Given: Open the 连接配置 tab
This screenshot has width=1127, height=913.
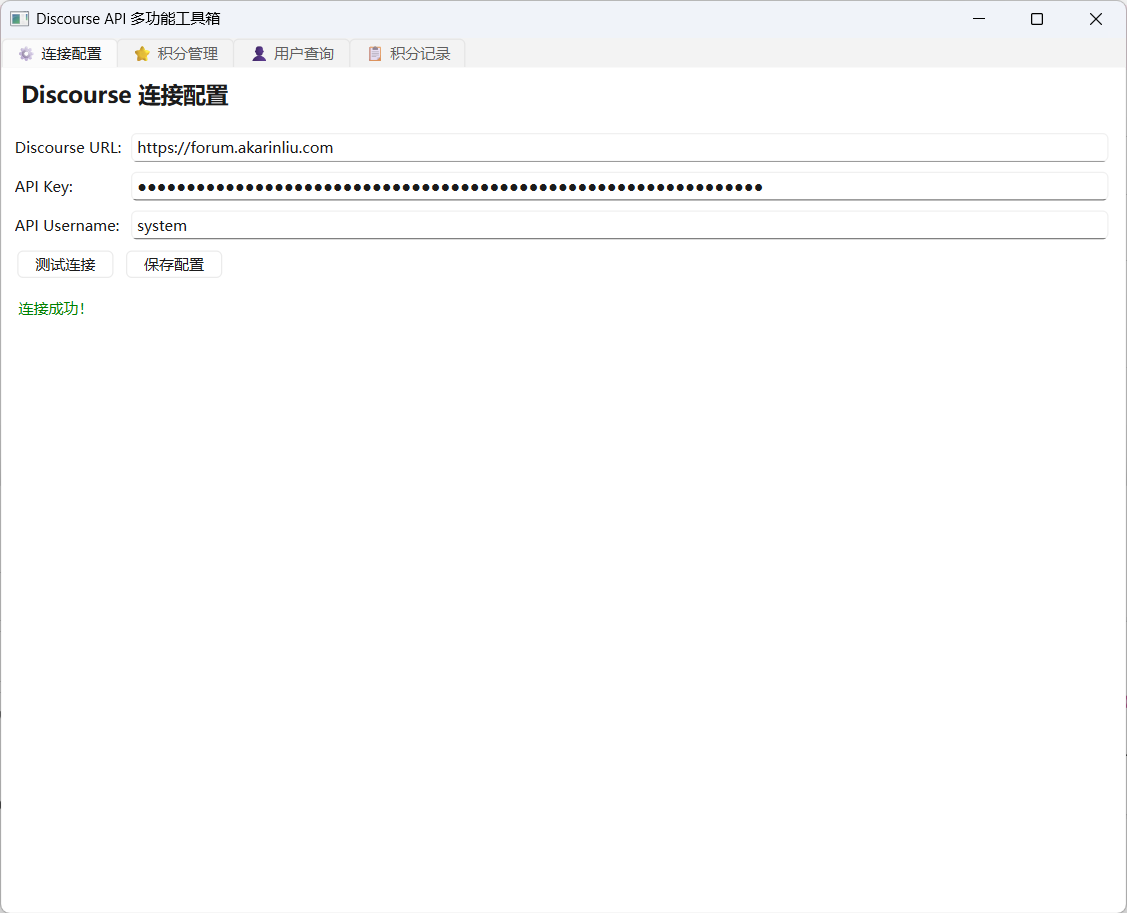Looking at the screenshot, I should point(60,54).
